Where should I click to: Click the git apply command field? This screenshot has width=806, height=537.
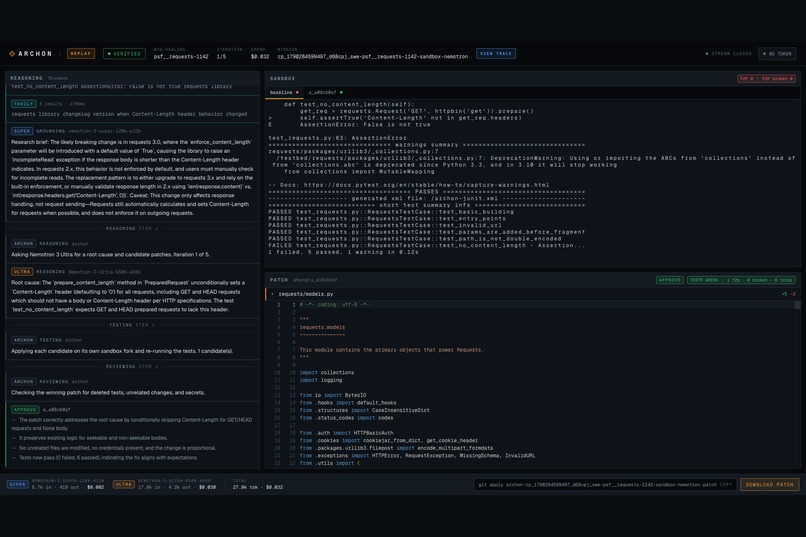click(x=605, y=485)
